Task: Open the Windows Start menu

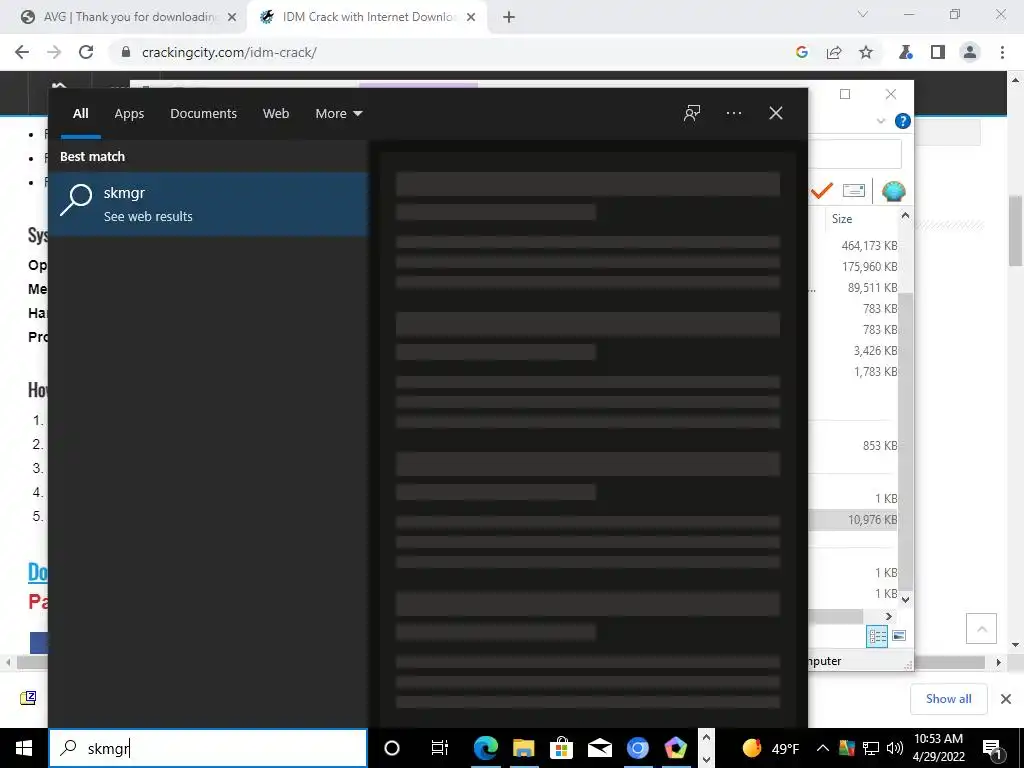Action: click(24, 748)
